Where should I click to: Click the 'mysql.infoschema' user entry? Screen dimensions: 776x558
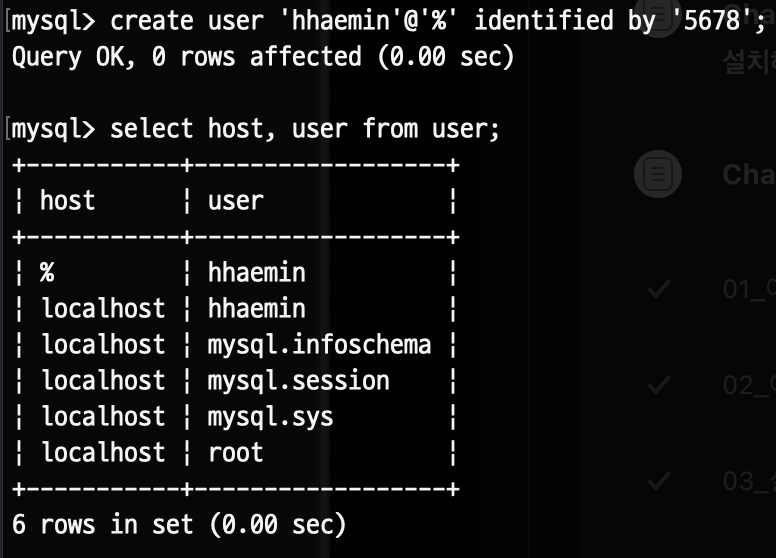click(319, 345)
